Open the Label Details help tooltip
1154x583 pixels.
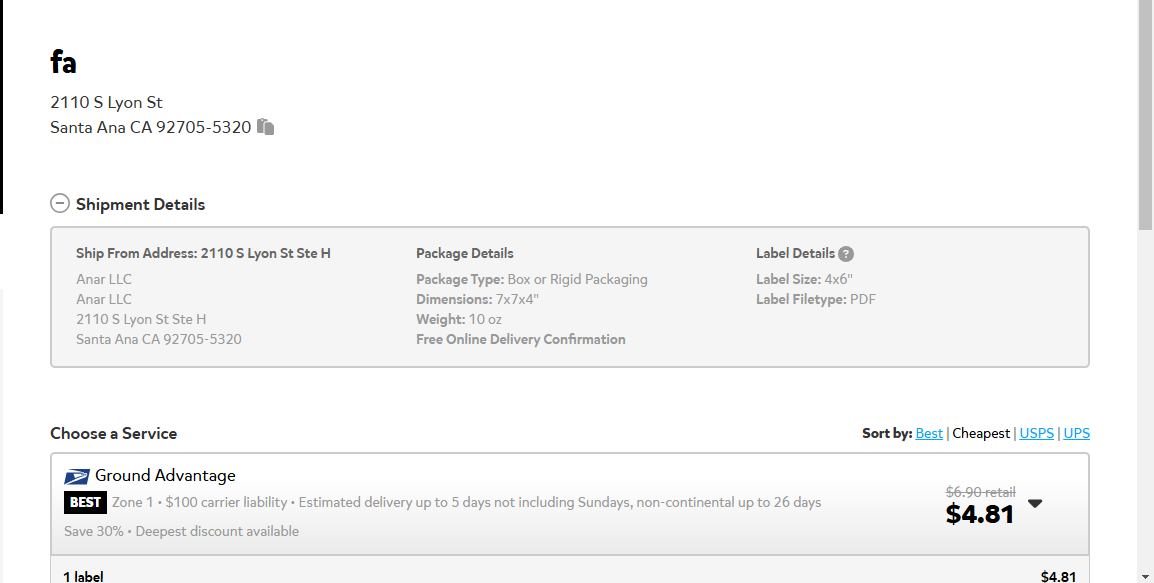point(846,254)
